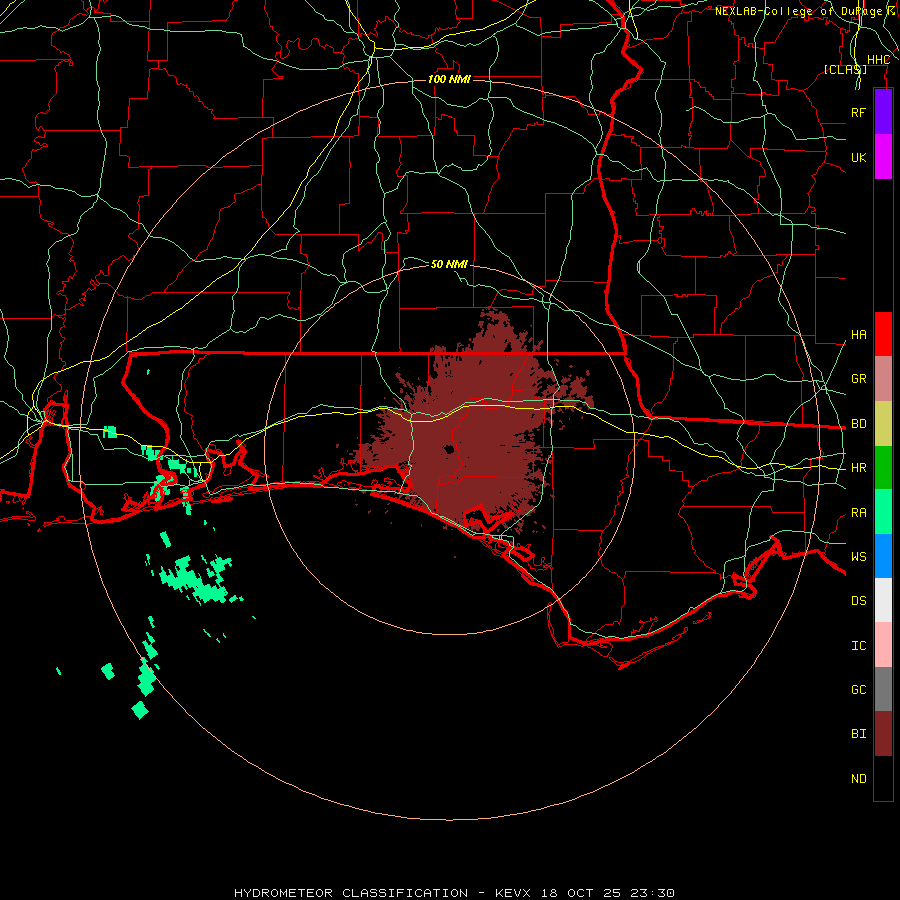
Task: Click the 'DS' legend label
Action: pos(858,601)
